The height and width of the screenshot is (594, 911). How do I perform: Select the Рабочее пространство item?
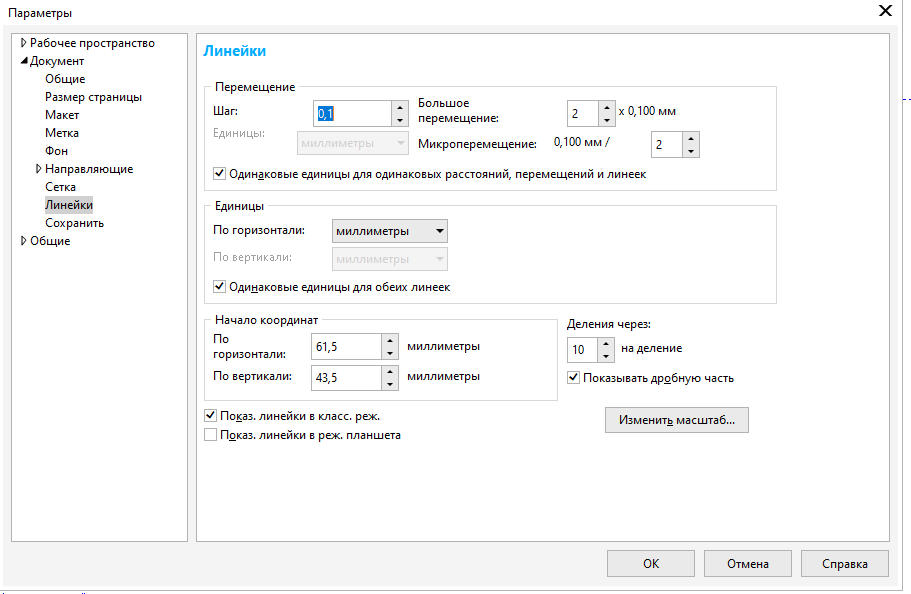click(x=92, y=42)
